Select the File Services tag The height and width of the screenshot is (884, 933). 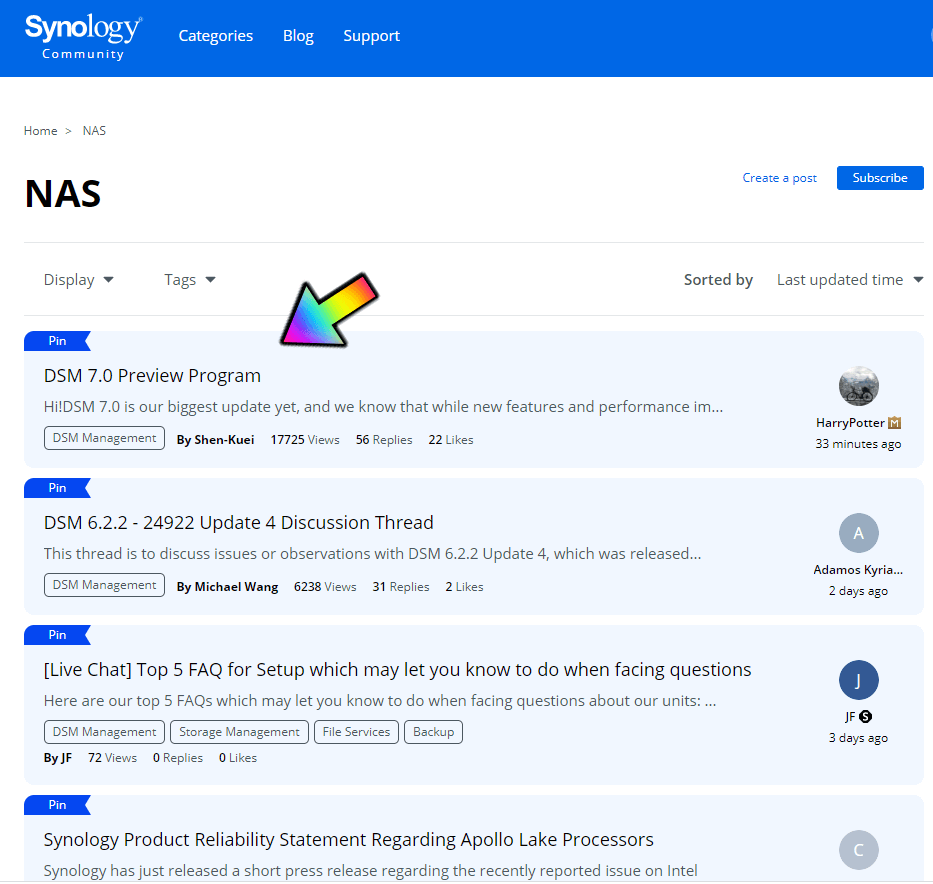click(356, 732)
